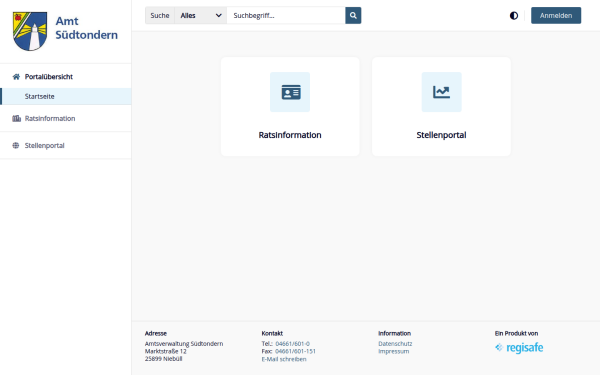This screenshot has height=375, width=600.
Task: Click the ID card icon on Ratsinformation tile
Action: 290,92
